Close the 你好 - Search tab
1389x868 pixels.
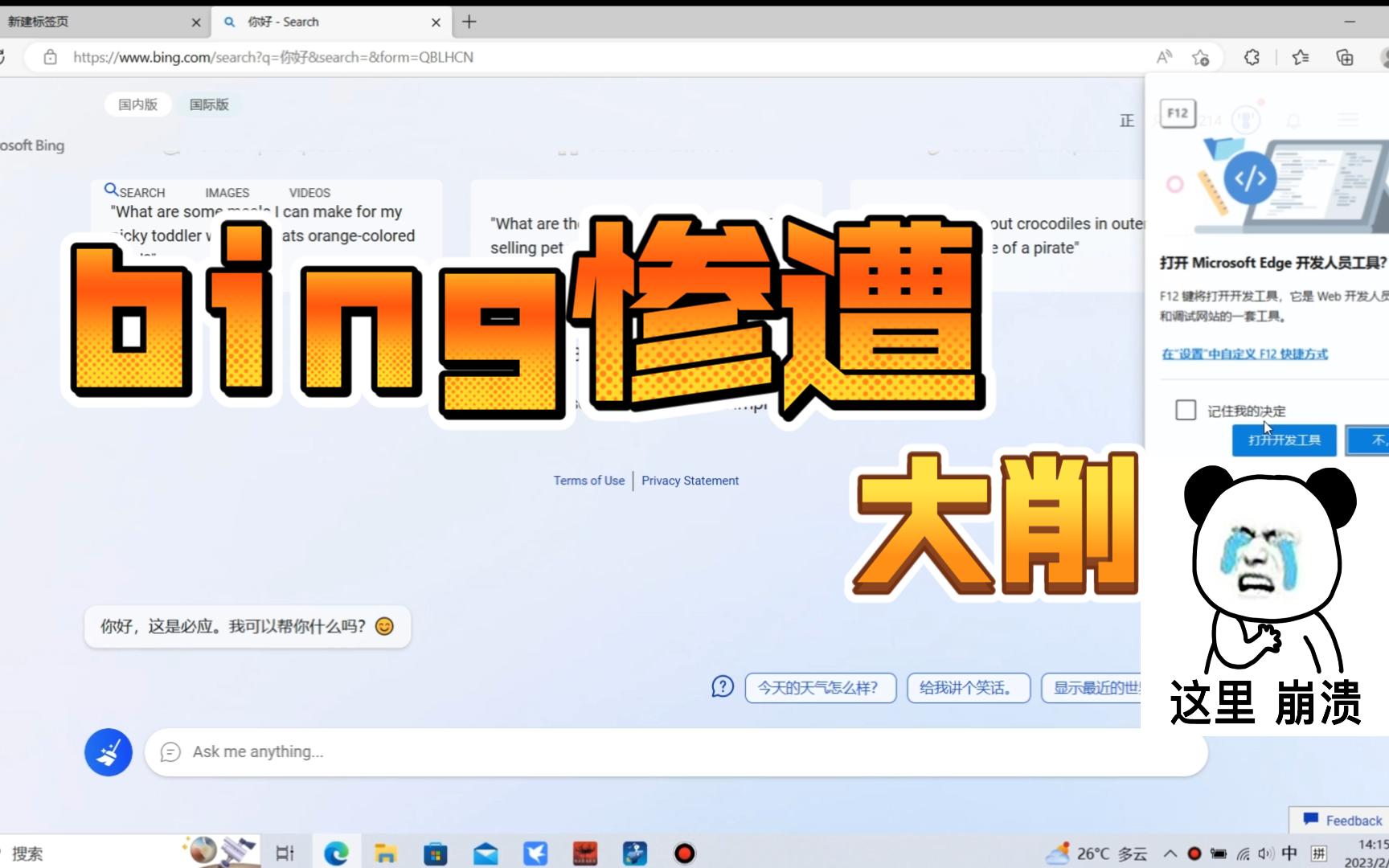pos(436,23)
